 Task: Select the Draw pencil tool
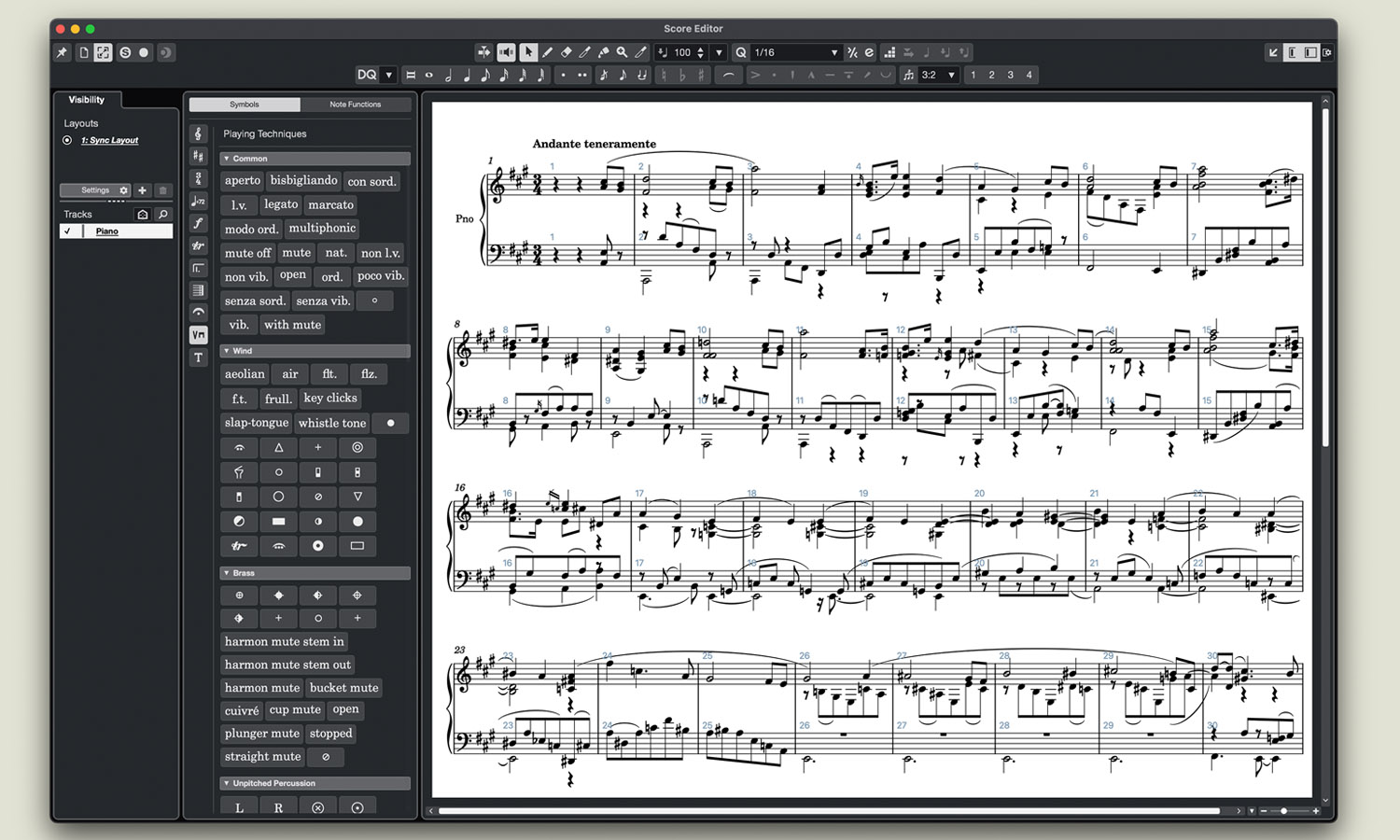547,52
